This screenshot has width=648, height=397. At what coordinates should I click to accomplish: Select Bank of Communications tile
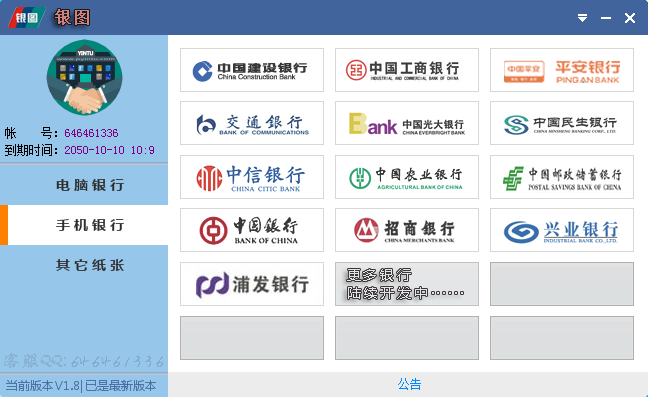coord(252,123)
